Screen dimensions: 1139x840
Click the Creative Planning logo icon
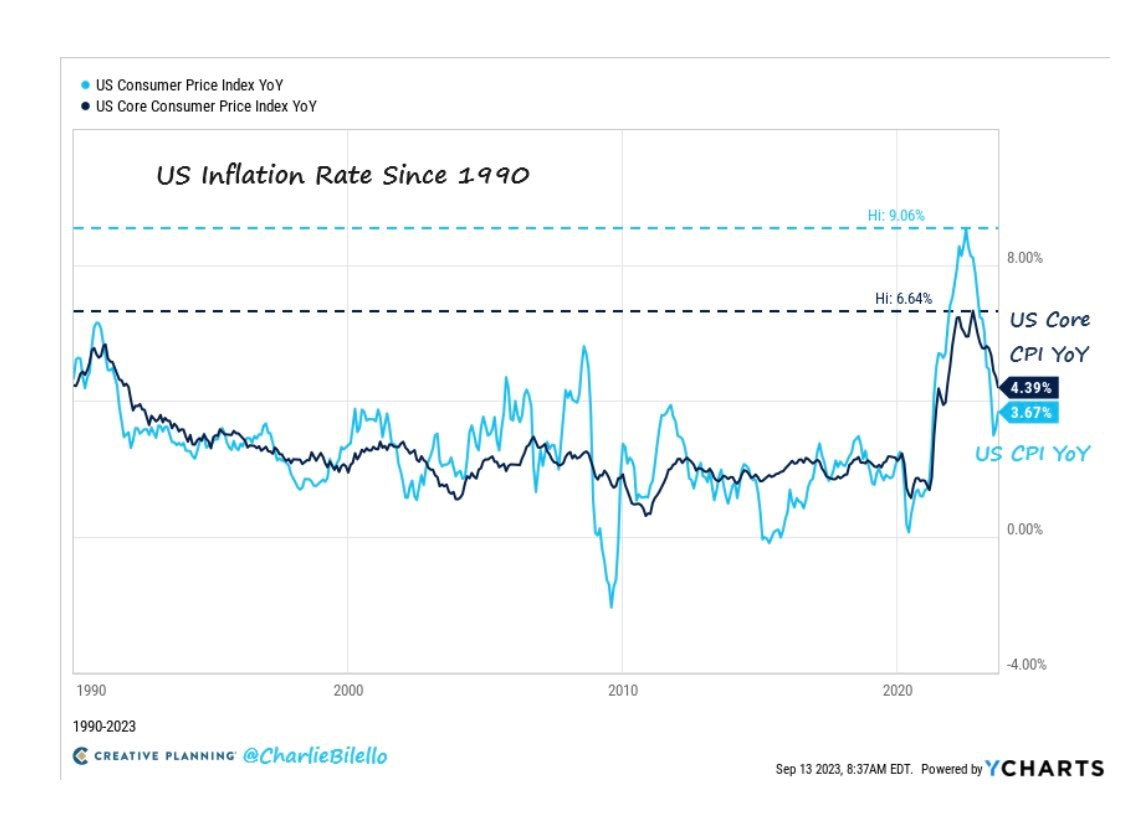tap(82, 756)
